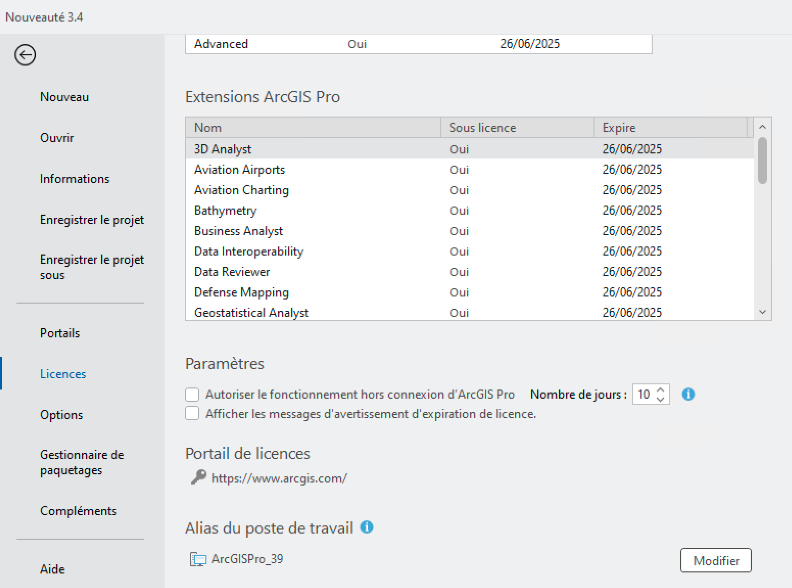The image size is (792, 588).
Task: Click the extensions list scroll up arrow
Action: [763, 127]
